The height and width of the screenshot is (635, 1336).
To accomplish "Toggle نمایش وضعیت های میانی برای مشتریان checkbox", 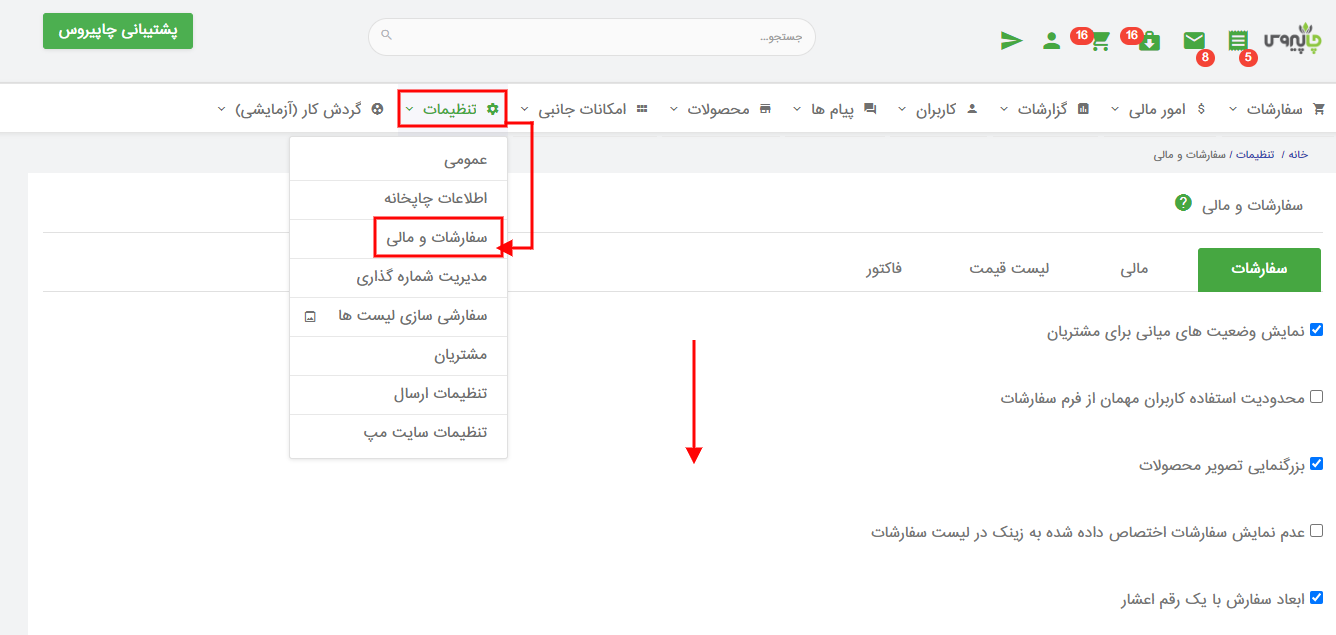I will (x=1317, y=329).
